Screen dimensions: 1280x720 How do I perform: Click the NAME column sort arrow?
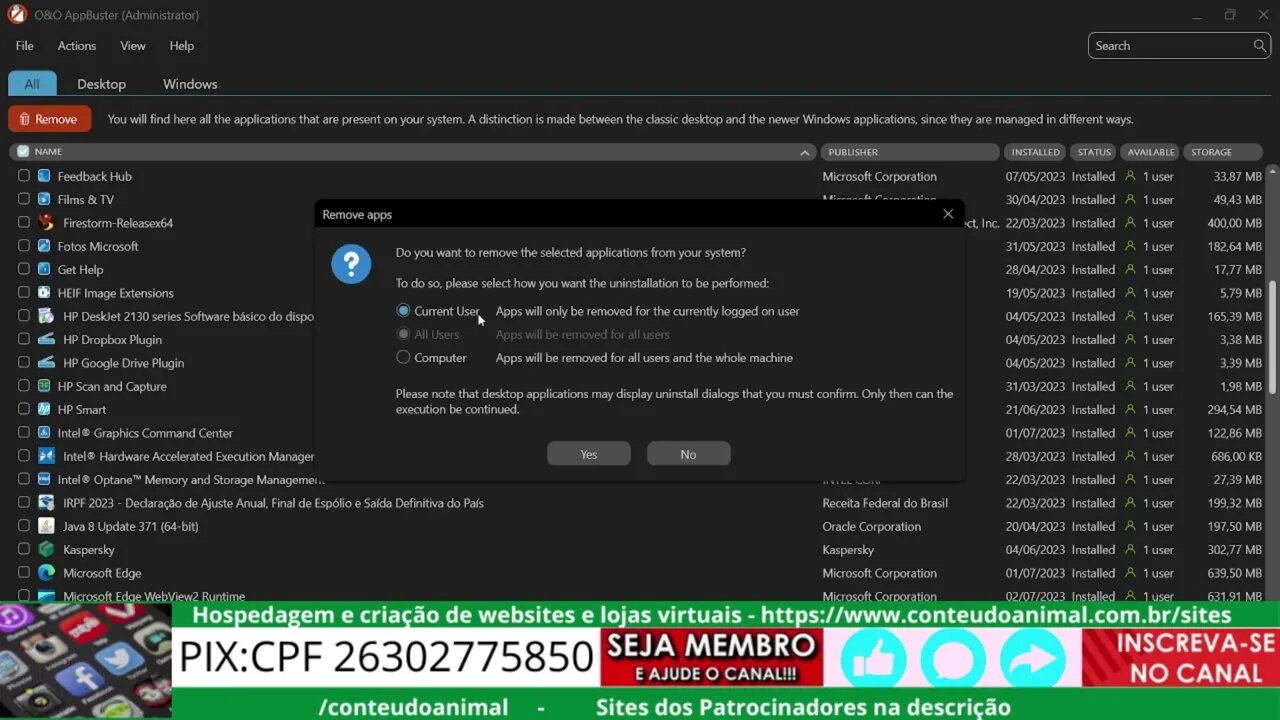coord(805,152)
